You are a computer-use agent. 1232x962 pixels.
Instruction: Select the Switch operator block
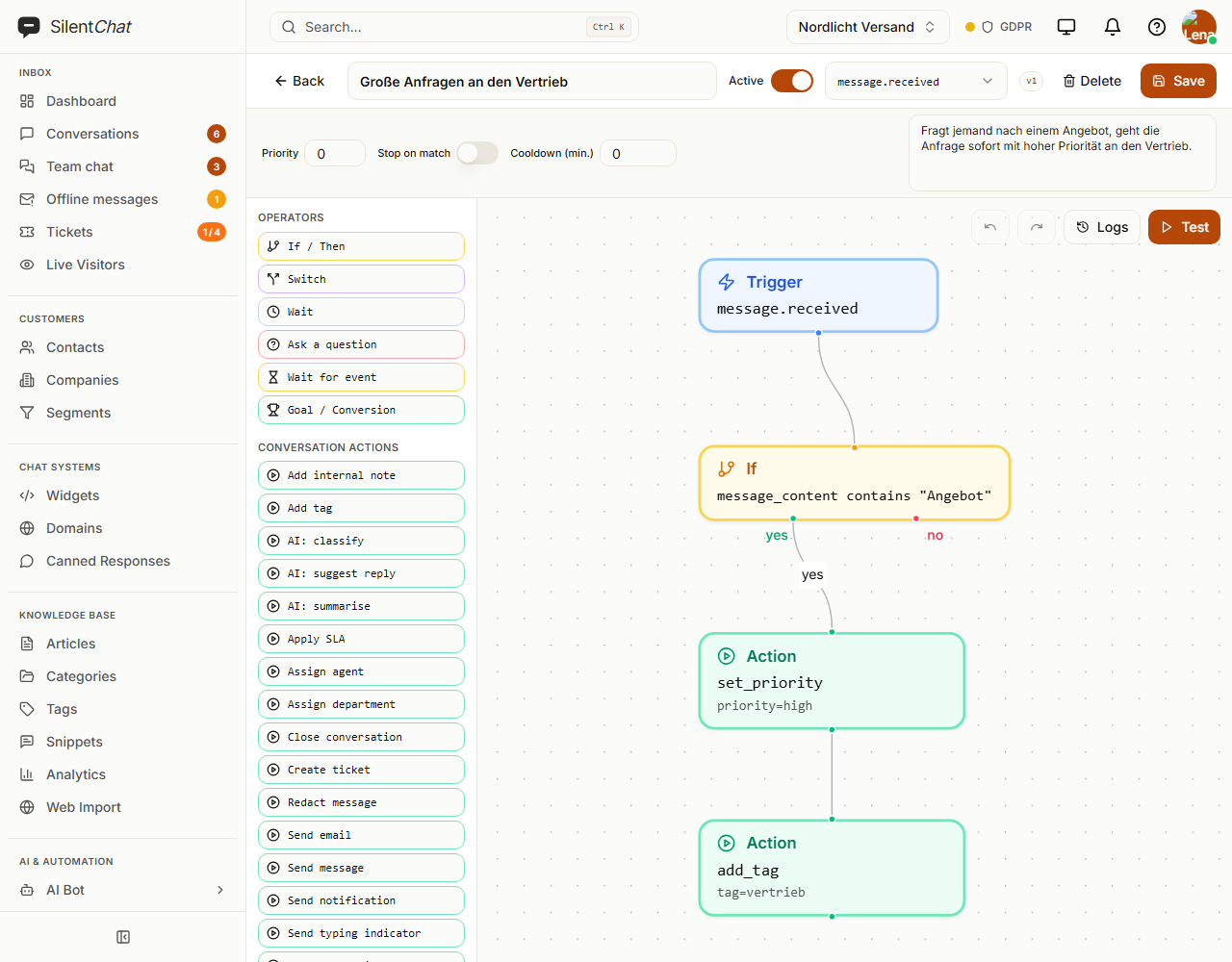361,279
